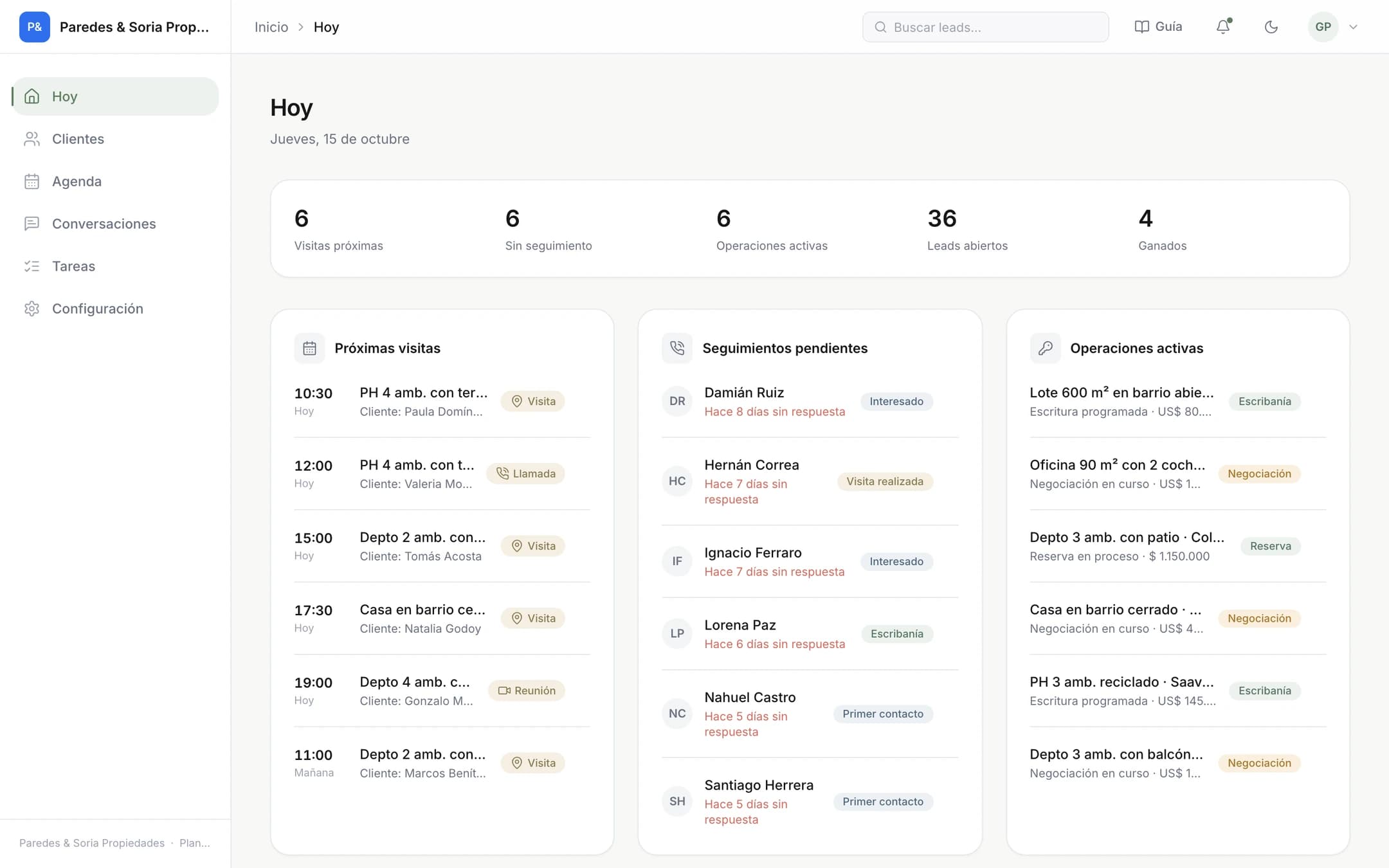Click the Visita tag on 11:00 Mañana visit

(x=533, y=763)
